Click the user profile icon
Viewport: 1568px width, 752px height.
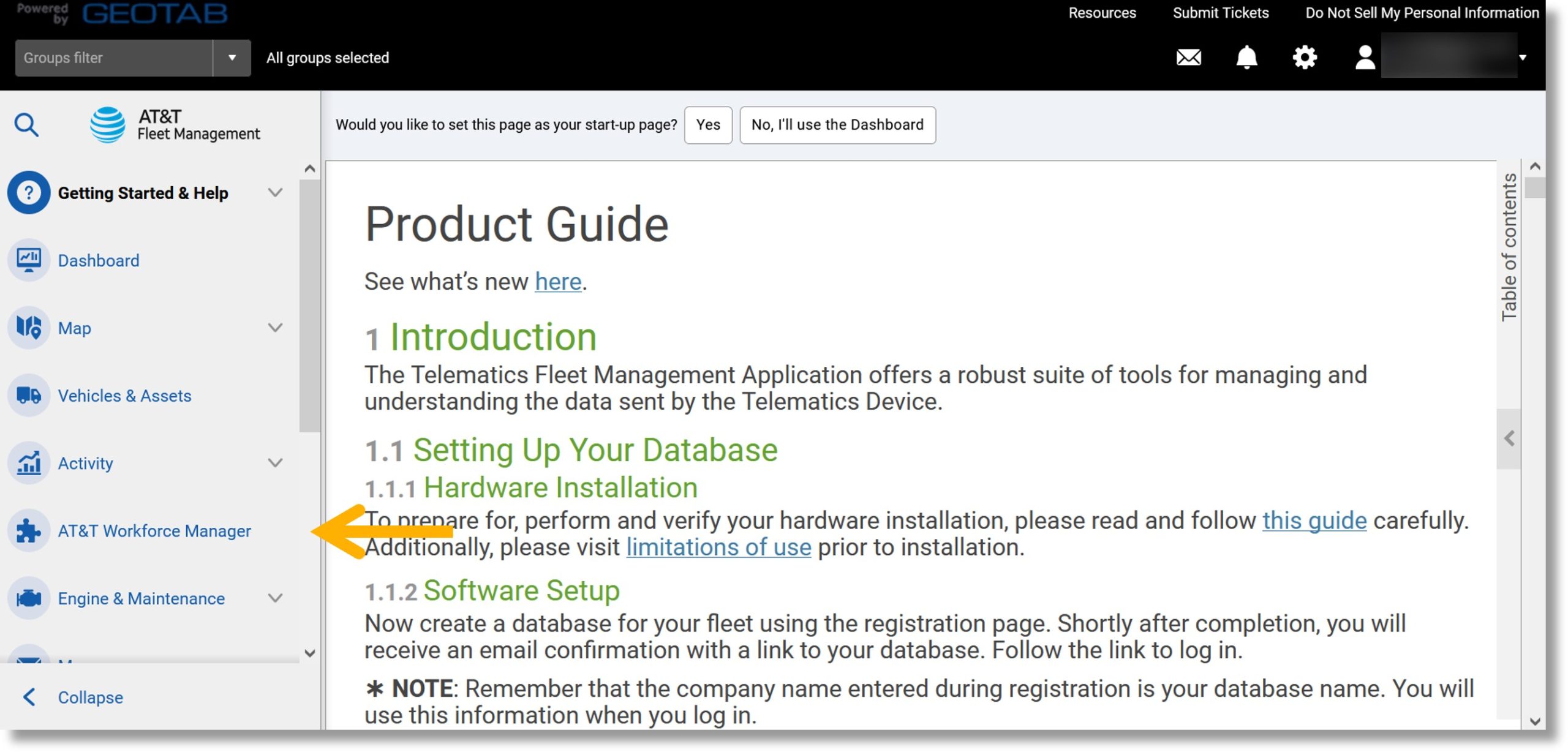1365,58
